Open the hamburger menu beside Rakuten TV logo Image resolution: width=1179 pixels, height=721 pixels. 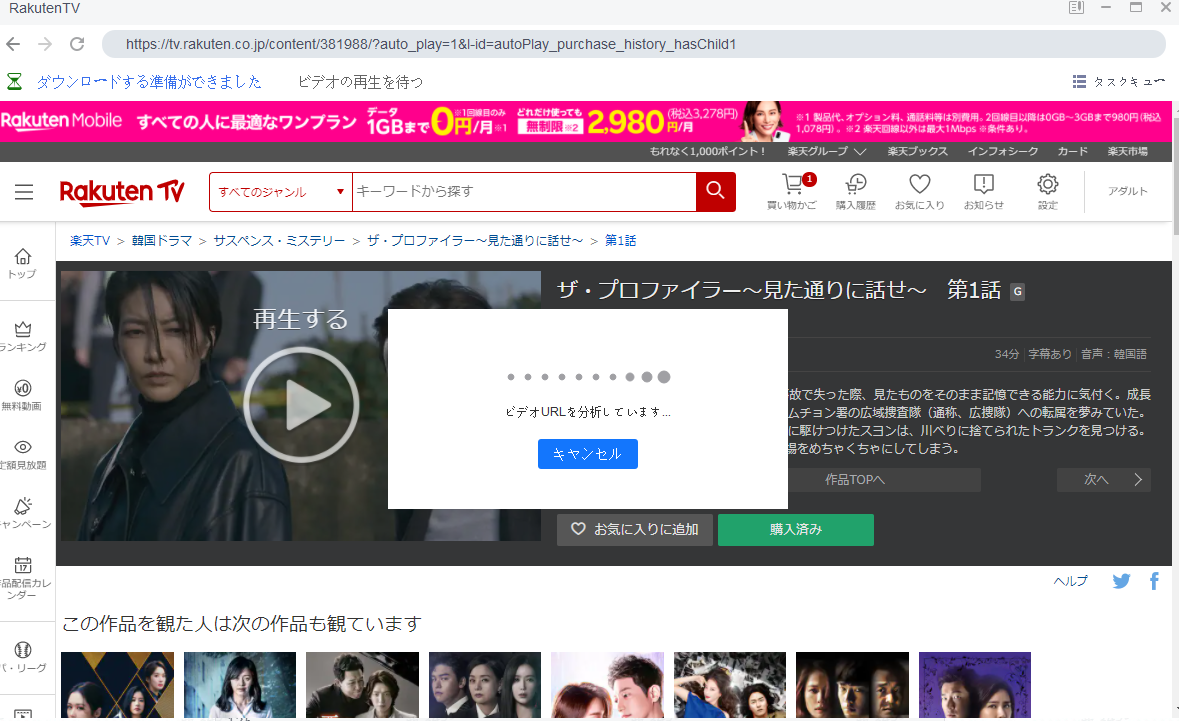[x=24, y=192]
